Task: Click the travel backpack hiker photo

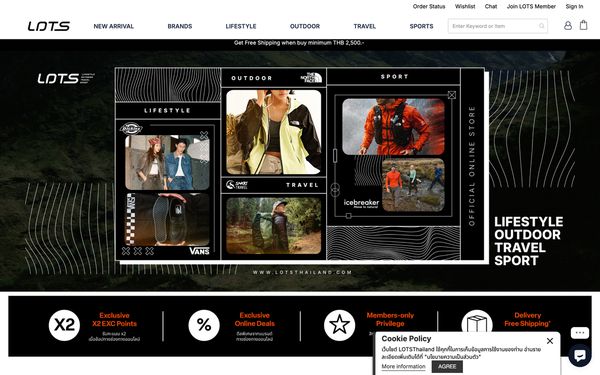Action: (x=274, y=226)
